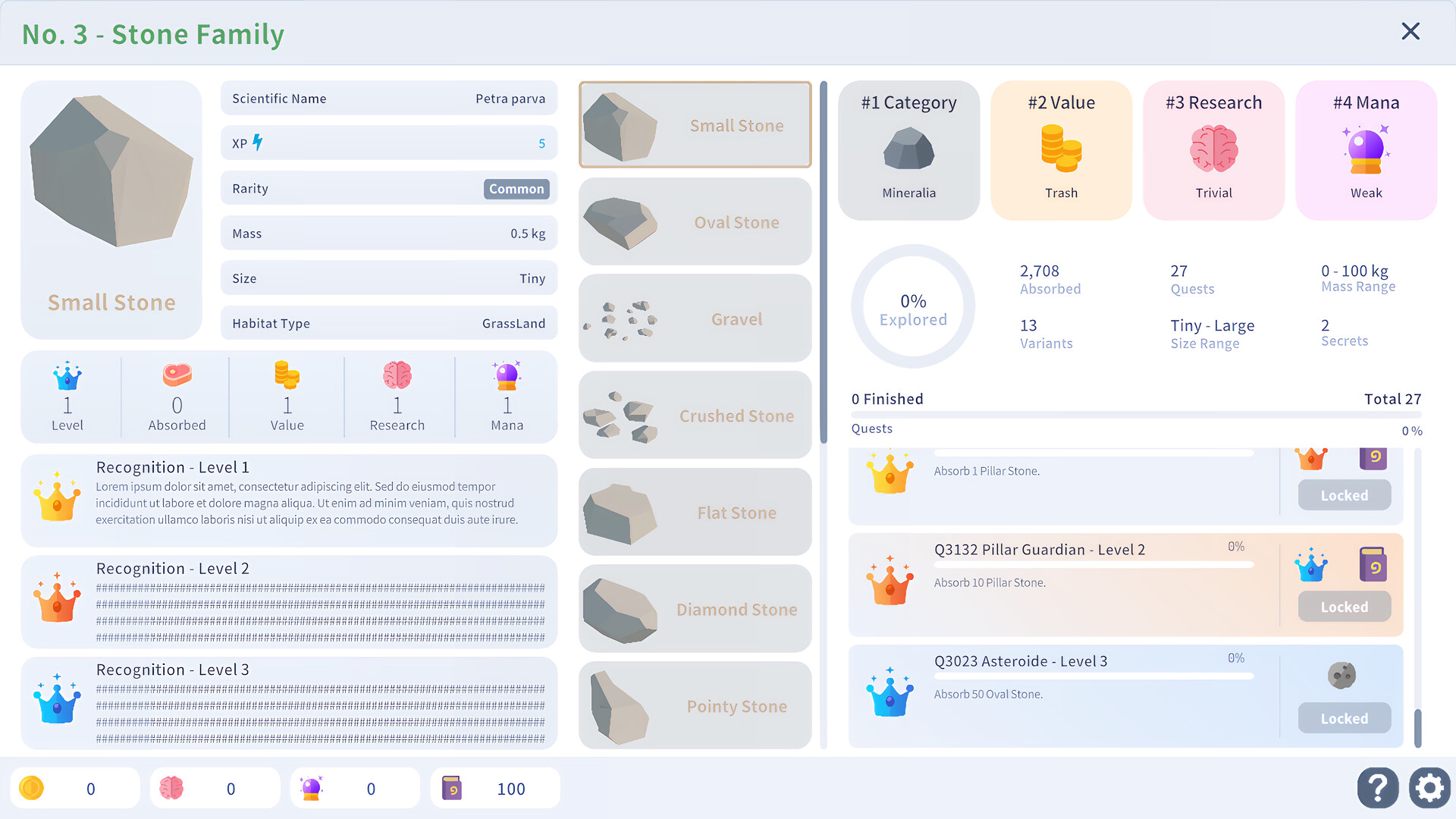
Task: Pick the Diamond Stone variant
Action: click(695, 610)
